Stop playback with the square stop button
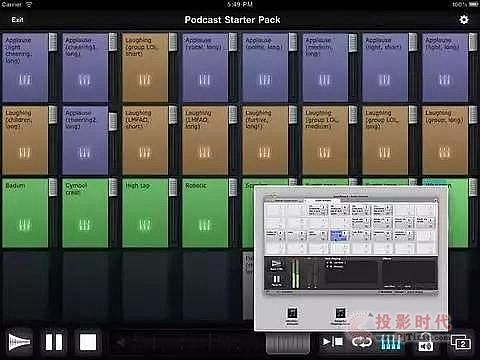Image resolution: width=480 pixels, height=360 pixels. [x=88, y=342]
